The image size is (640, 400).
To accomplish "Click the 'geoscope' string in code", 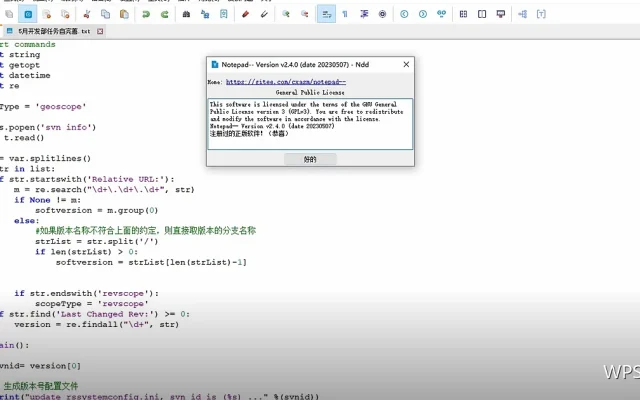I will coord(61,107).
